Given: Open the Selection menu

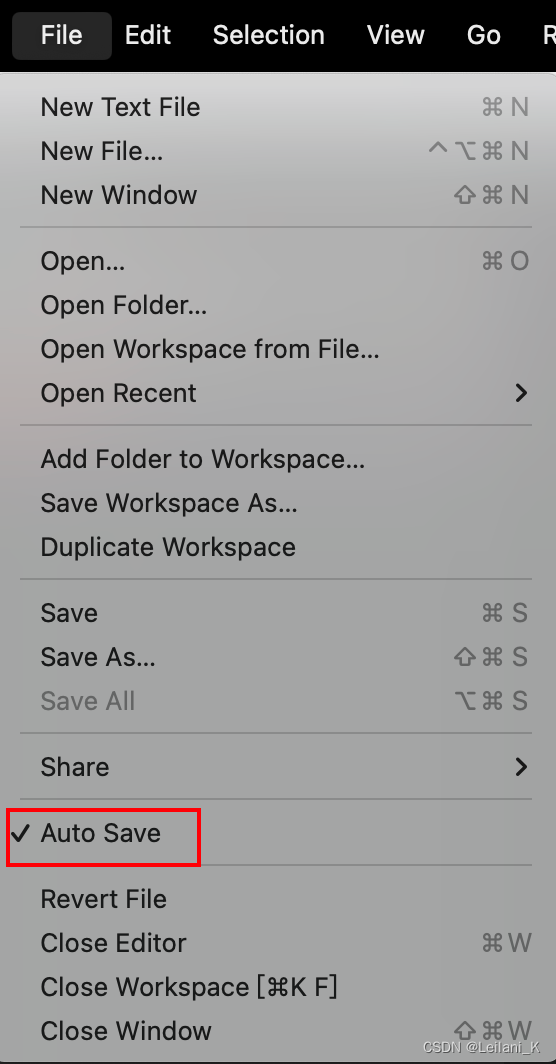Looking at the screenshot, I should [269, 35].
